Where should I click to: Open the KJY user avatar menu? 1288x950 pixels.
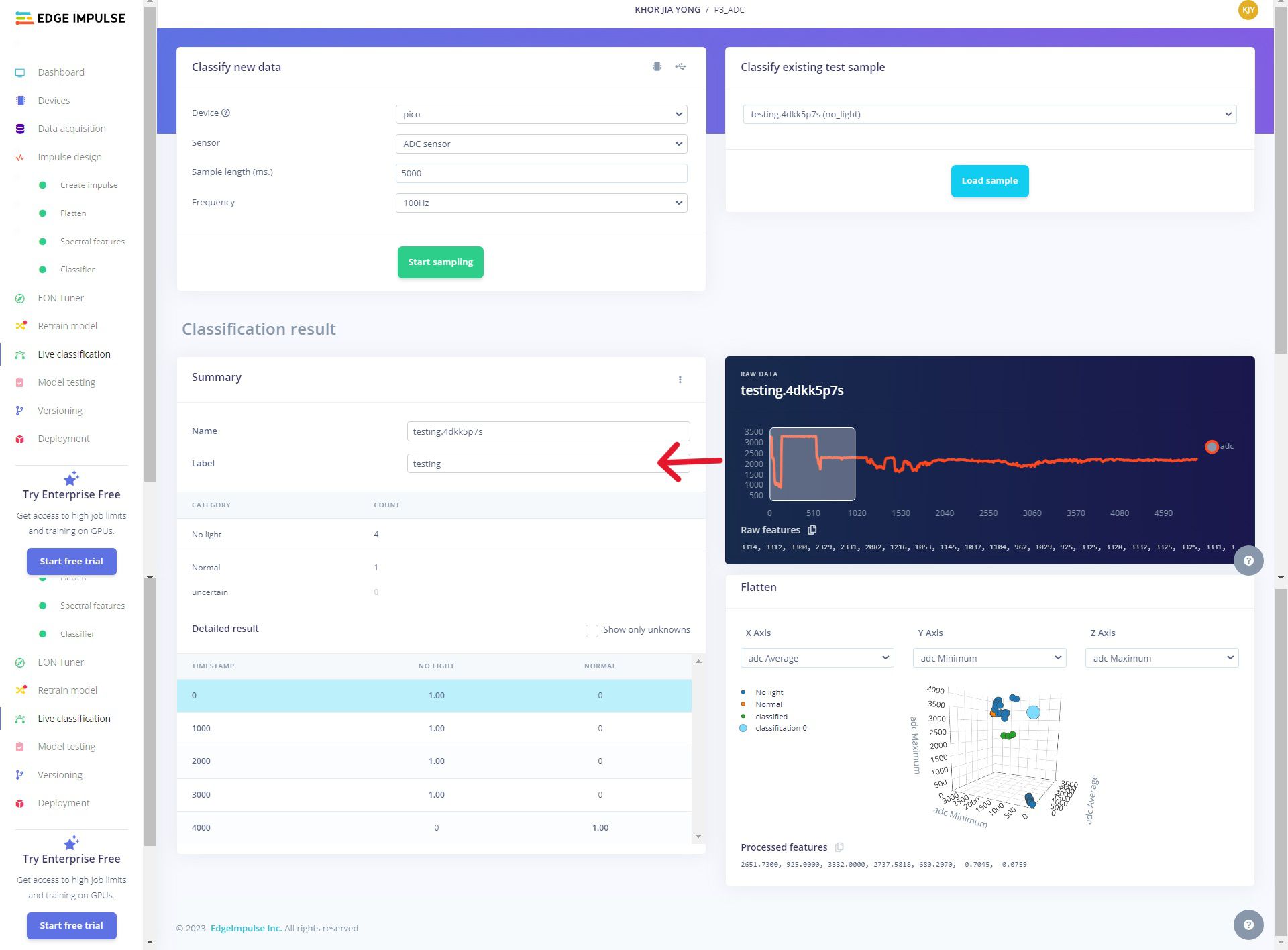click(1248, 10)
